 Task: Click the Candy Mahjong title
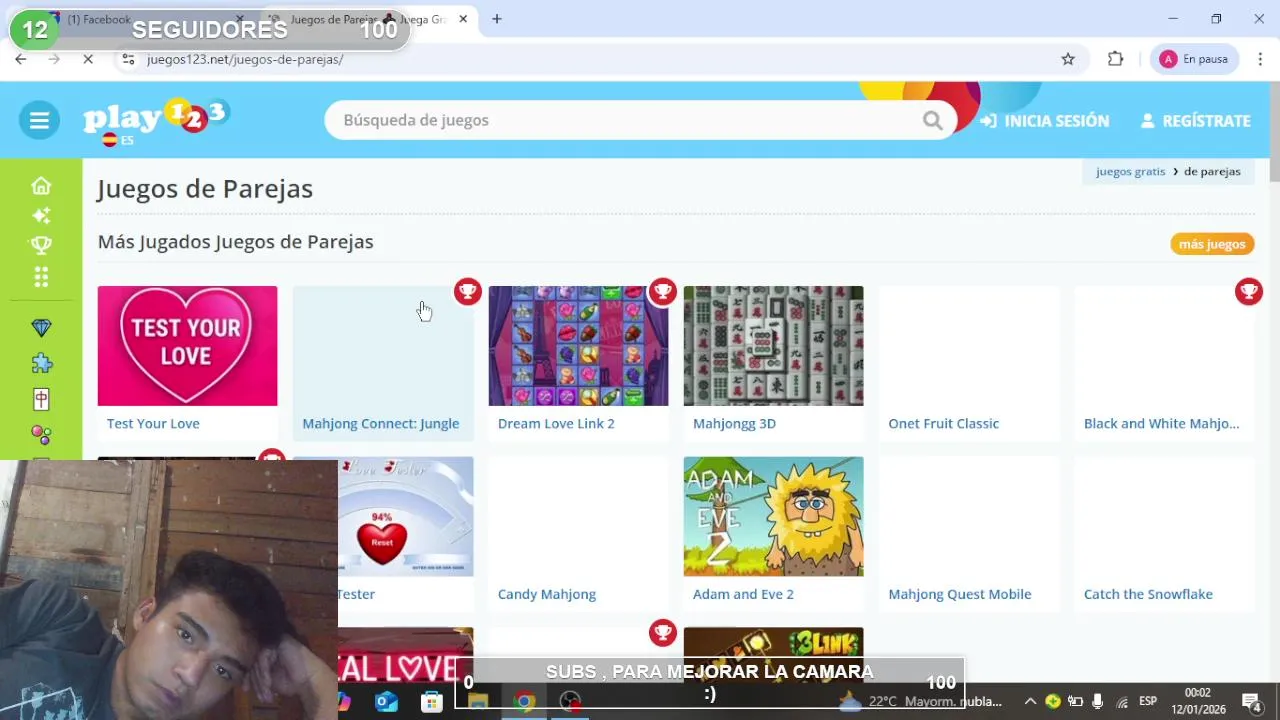click(547, 594)
